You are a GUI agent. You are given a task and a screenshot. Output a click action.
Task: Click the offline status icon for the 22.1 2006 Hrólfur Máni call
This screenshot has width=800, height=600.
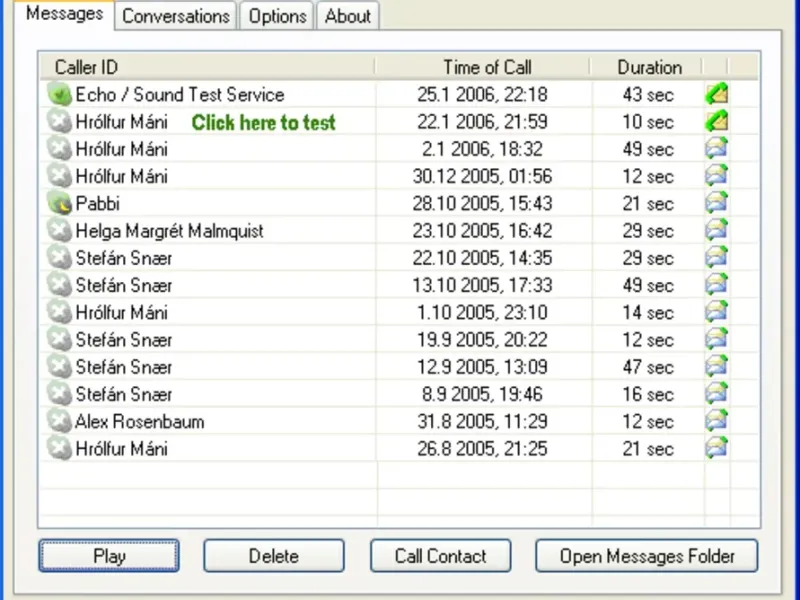point(59,121)
